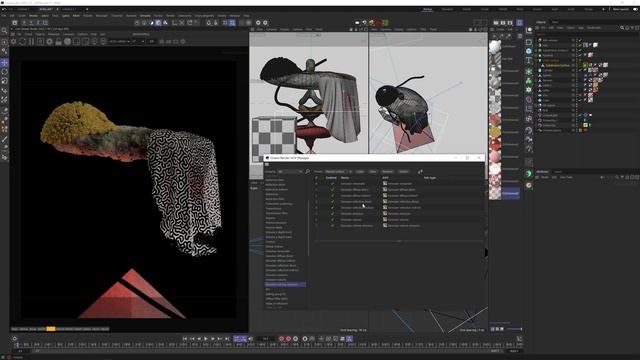Select the highlighted yellow pass tab below Live Viewer
This screenshot has width=640, height=360.
point(51,329)
